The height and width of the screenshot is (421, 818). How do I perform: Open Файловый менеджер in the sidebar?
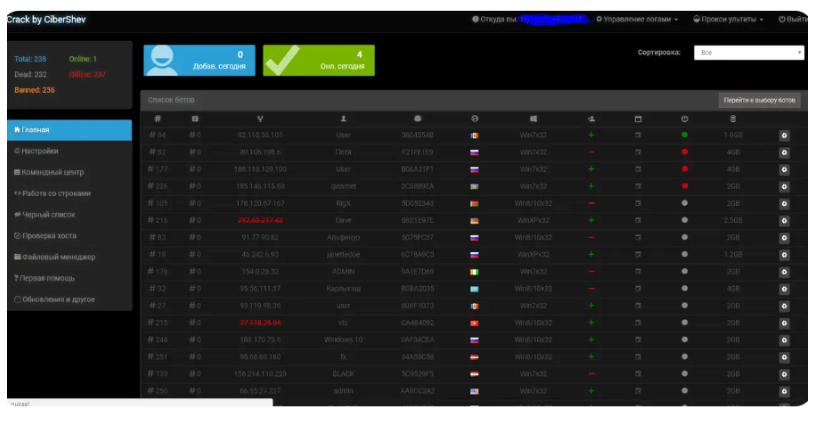69,257
